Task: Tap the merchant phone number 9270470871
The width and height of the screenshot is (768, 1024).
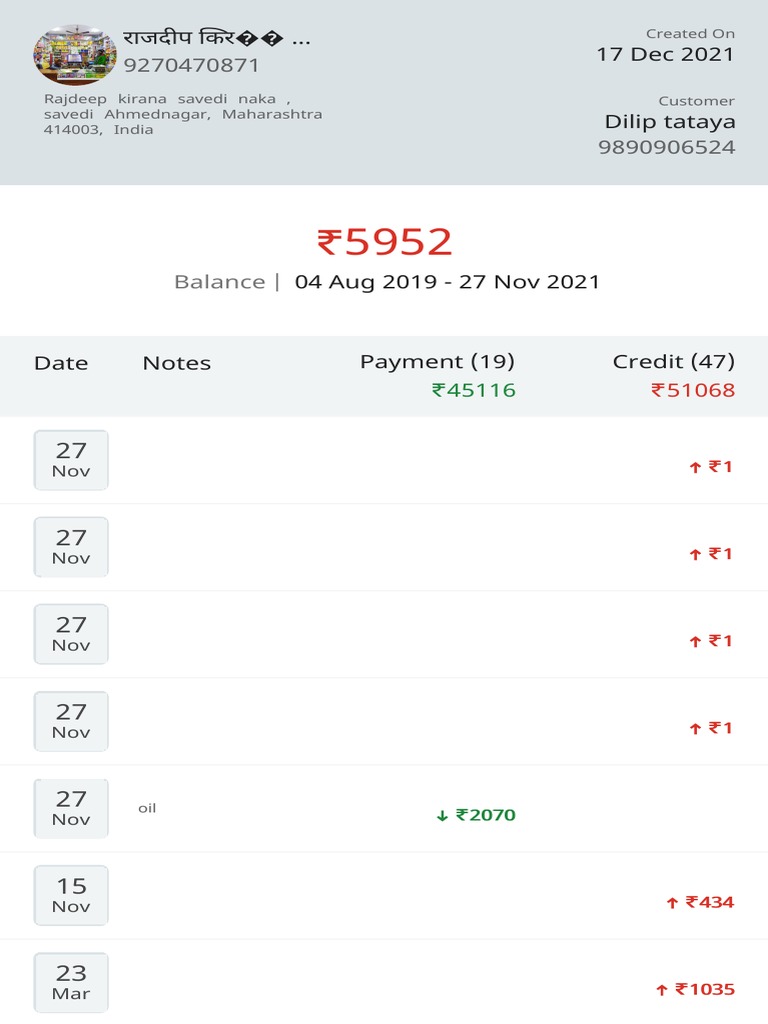Action: point(191,65)
